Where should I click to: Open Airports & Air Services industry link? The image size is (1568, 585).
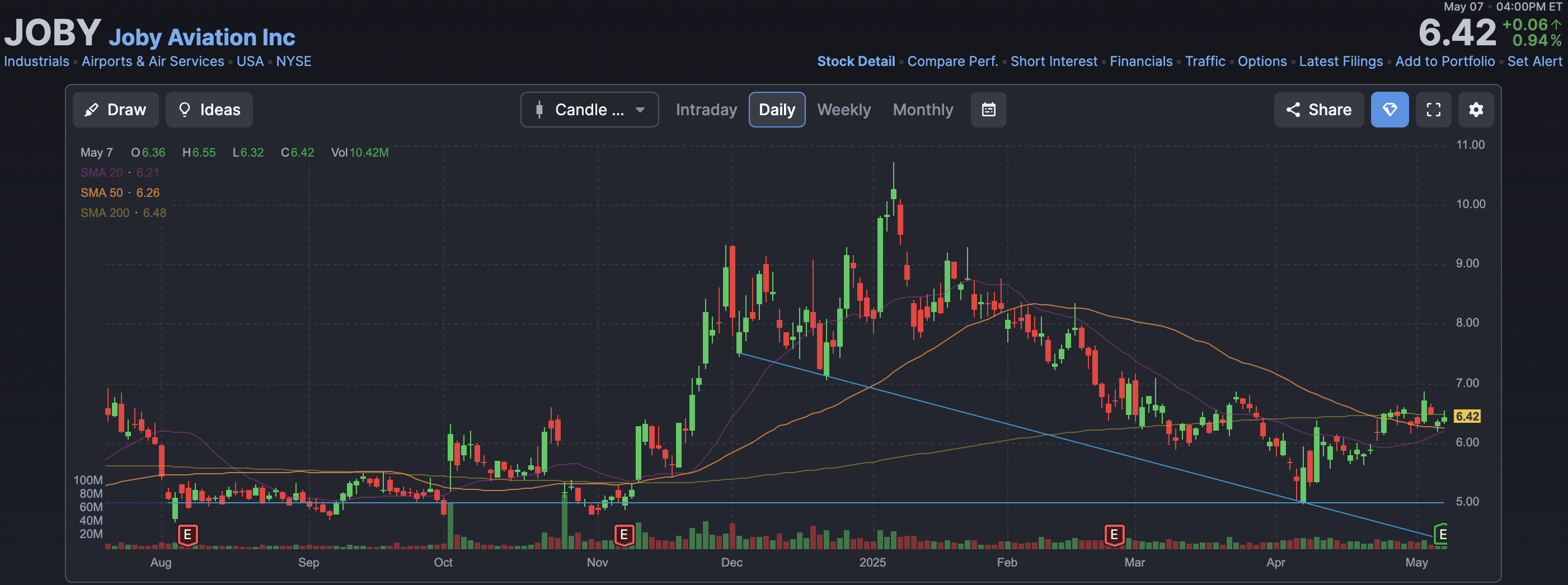point(153,62)
